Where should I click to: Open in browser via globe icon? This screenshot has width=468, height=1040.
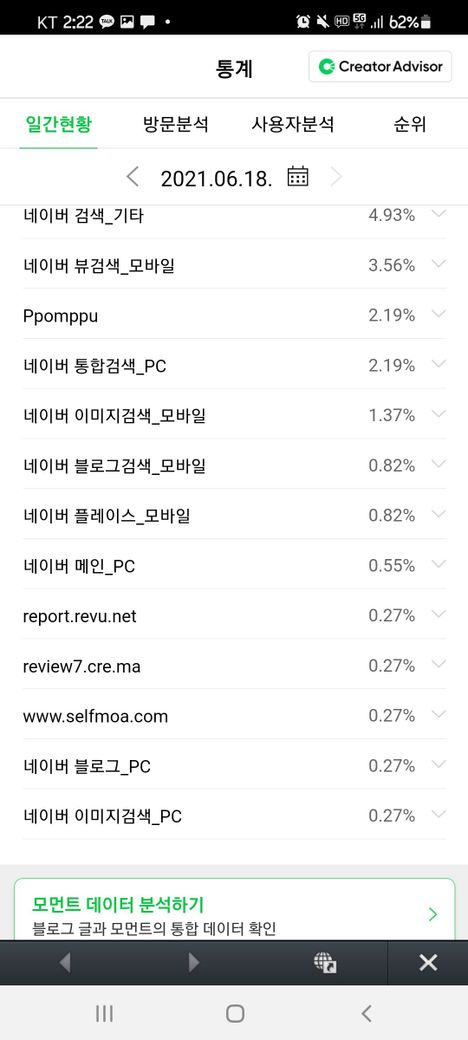(x=325, y=962)
